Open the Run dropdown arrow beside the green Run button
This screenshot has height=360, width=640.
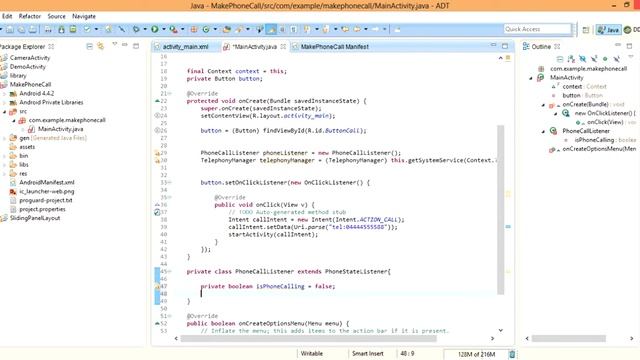click(x=164, y=29)
